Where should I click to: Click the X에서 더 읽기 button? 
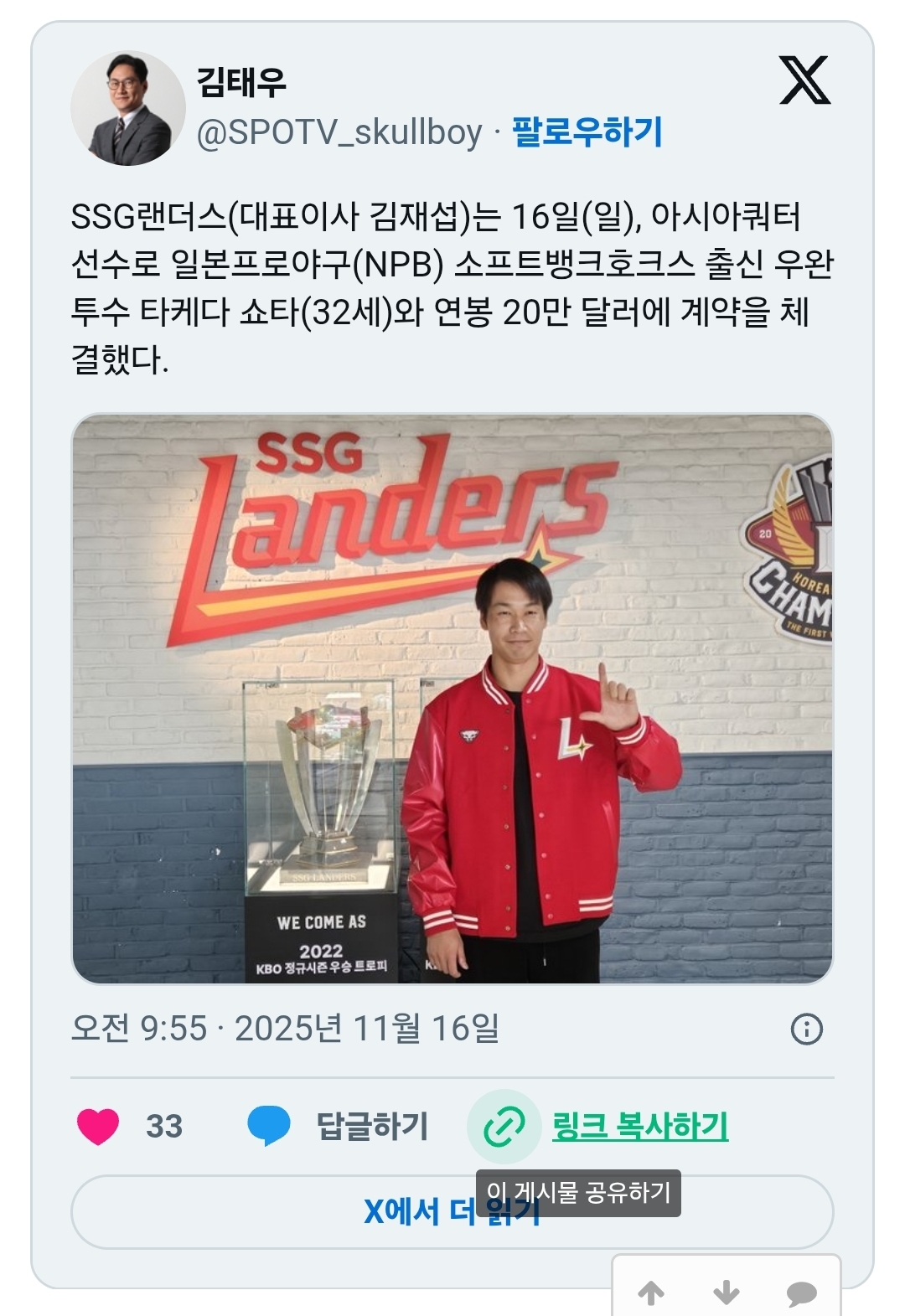[452, 1211]
